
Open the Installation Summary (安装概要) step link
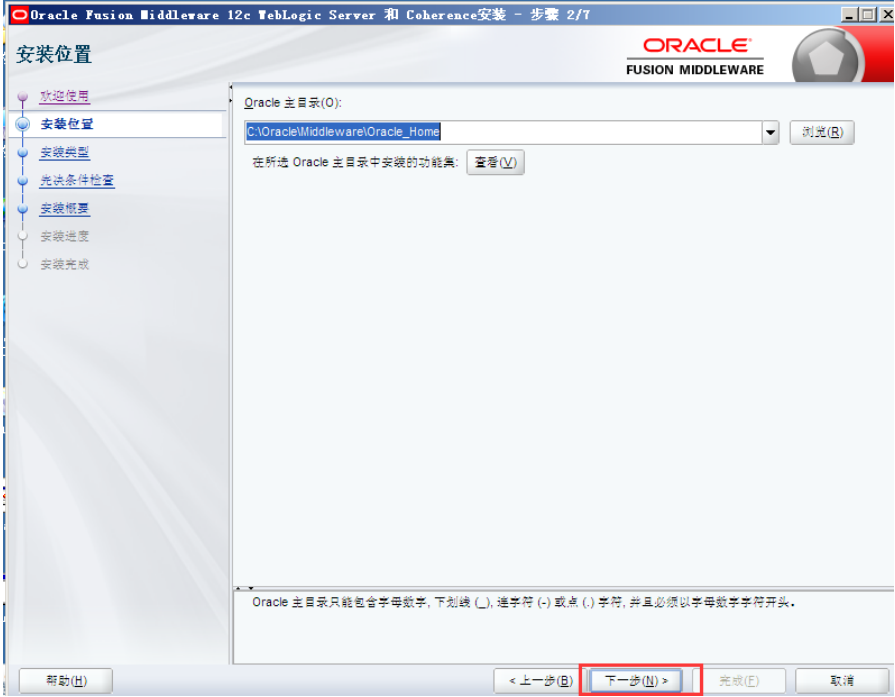pyautogui.click(x=64, y=208)
